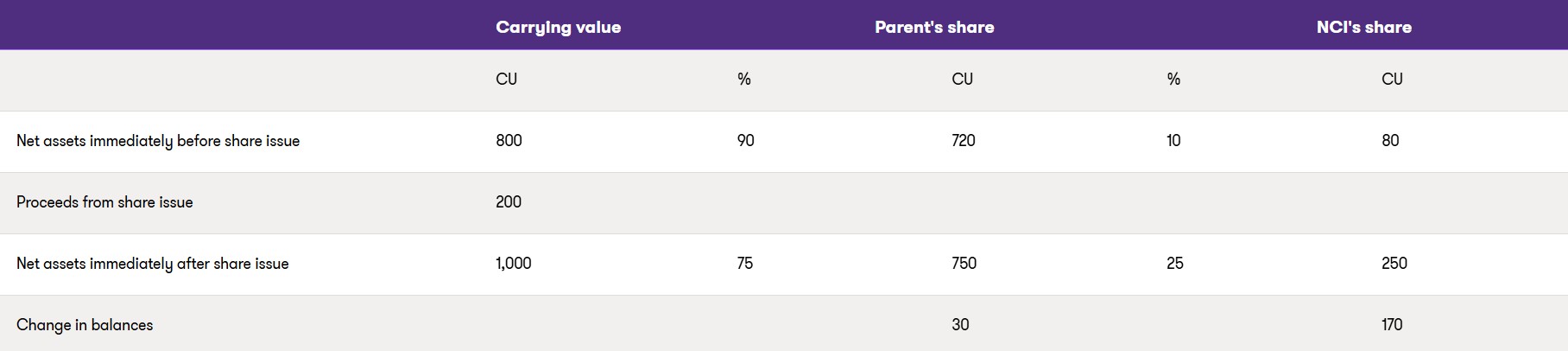Click the 10 percent NCI share cell

point(1173,141)
